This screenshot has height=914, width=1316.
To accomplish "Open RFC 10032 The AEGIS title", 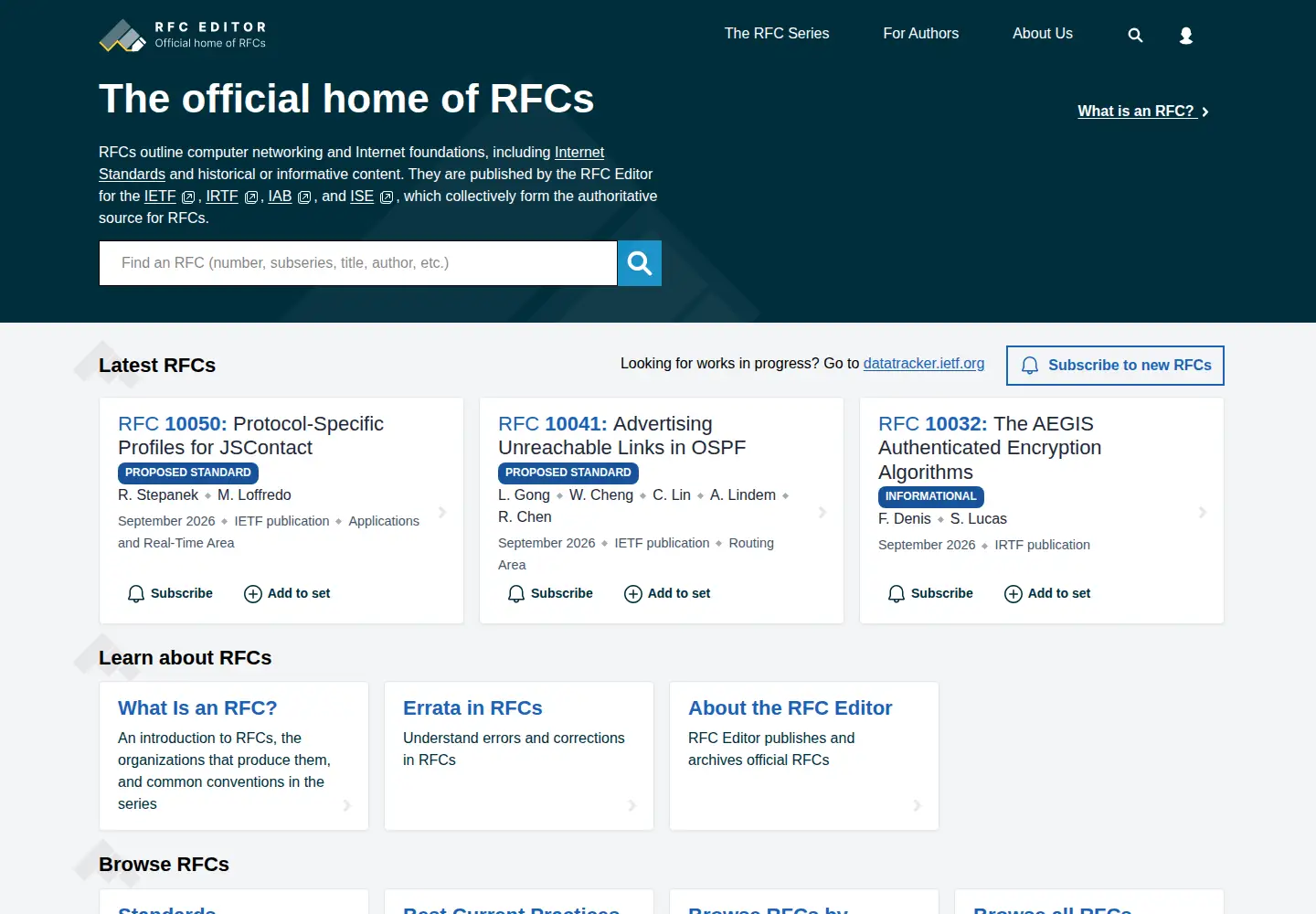I will [x=990, y=448].
